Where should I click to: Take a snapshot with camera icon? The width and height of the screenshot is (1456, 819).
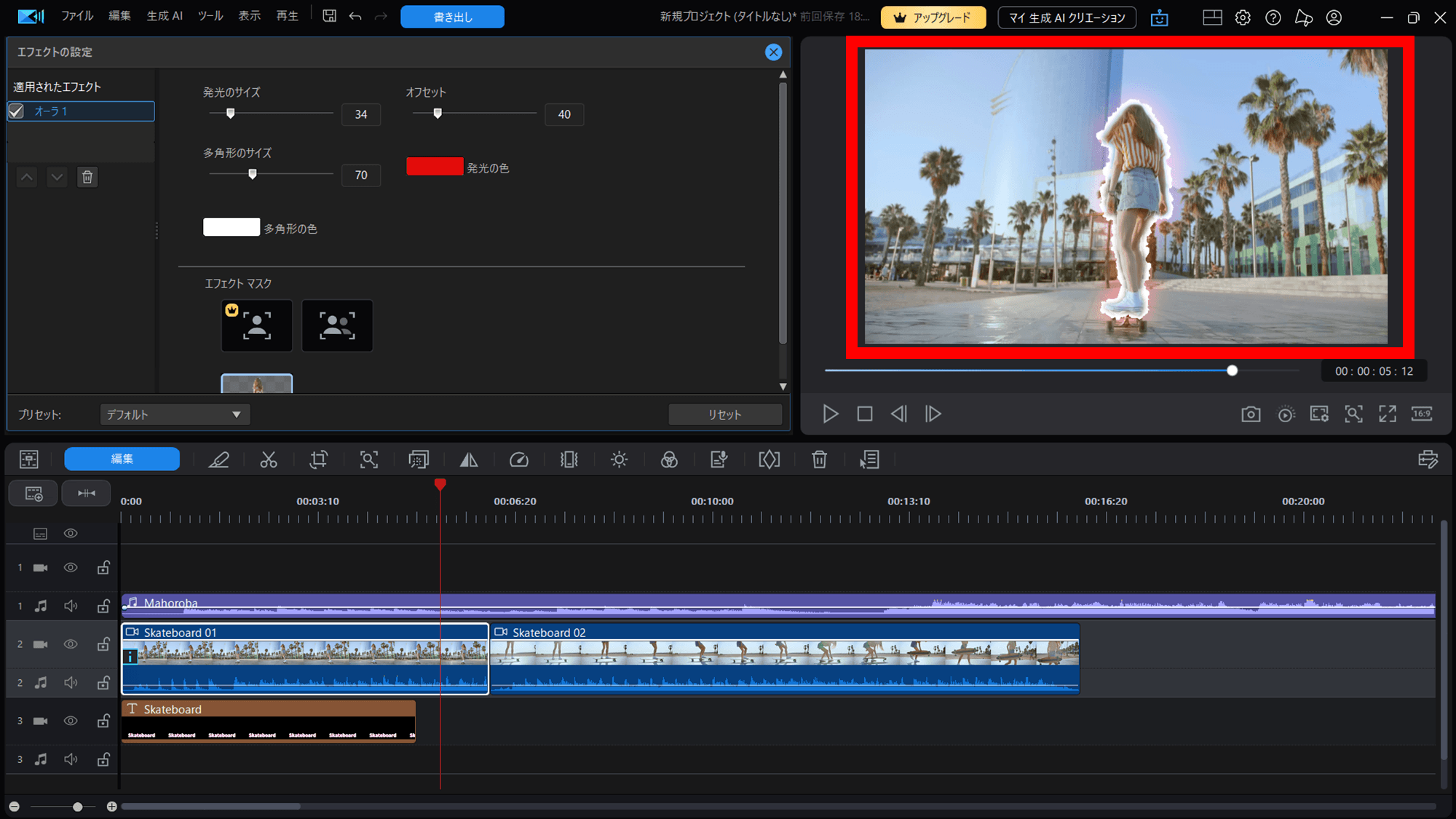(x=1251, y=414)
